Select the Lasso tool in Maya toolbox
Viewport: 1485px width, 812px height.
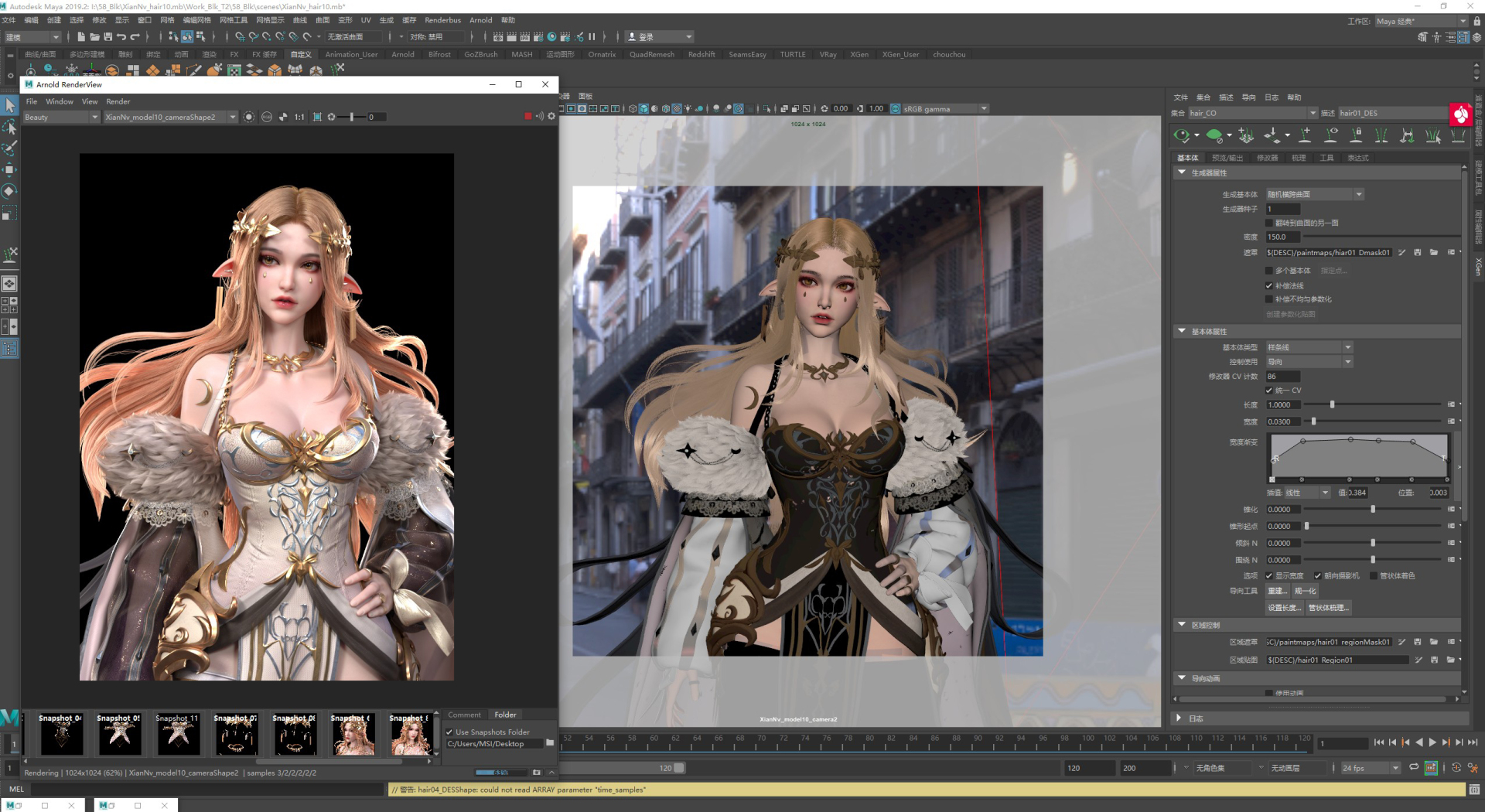pyautogui.click(x=10, y=128)
